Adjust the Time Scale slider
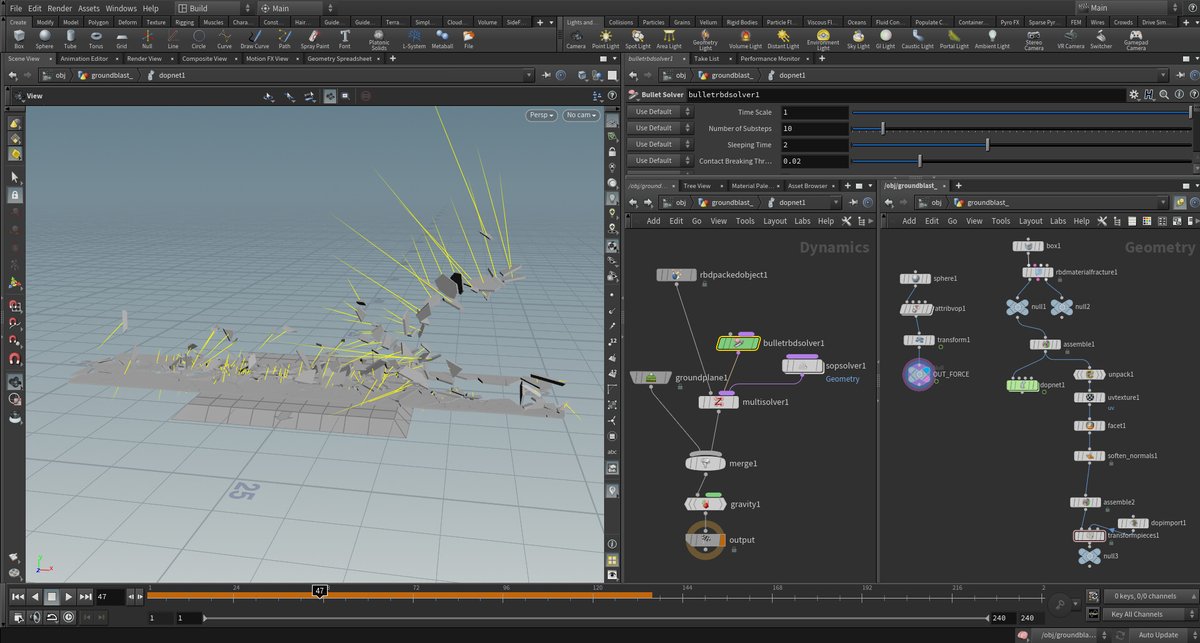The image size is (1200, 643). (x=1021, y=112)
